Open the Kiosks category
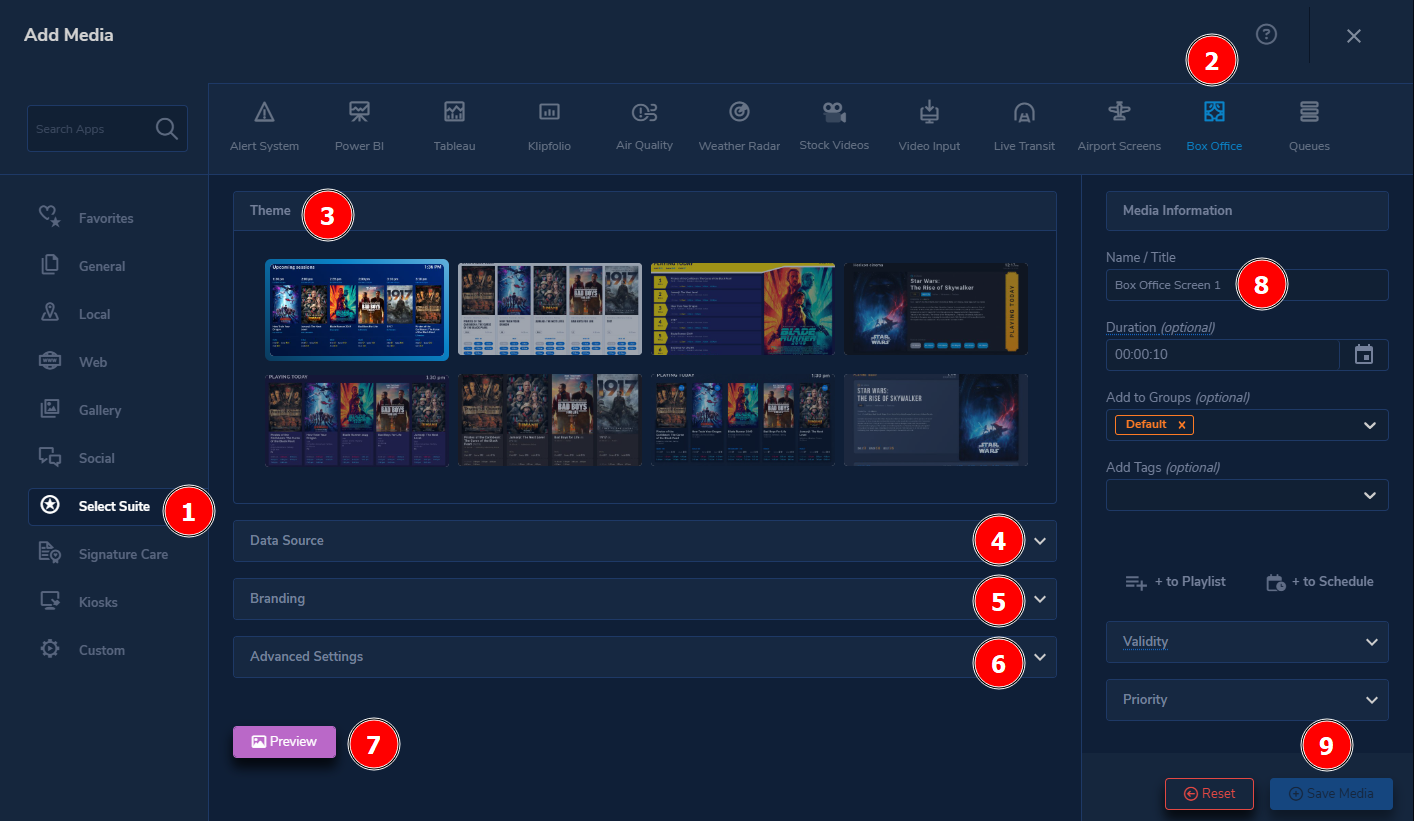 coord(78,602)
